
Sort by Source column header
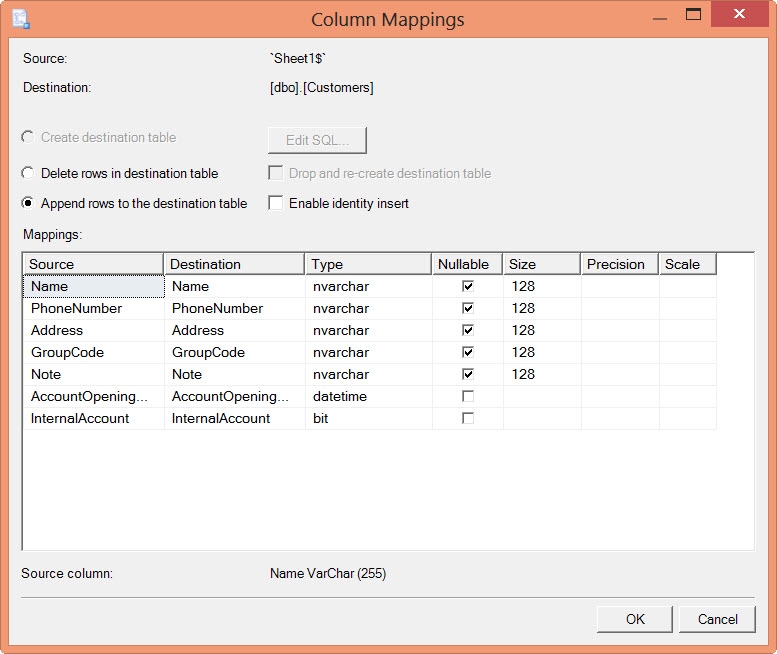tap(94, 264)
